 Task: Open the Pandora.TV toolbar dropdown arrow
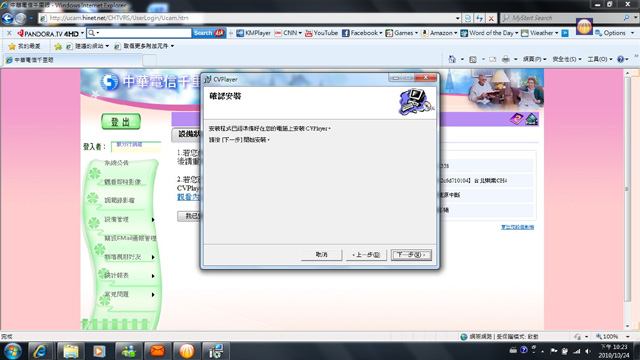[x=82, y=33]
